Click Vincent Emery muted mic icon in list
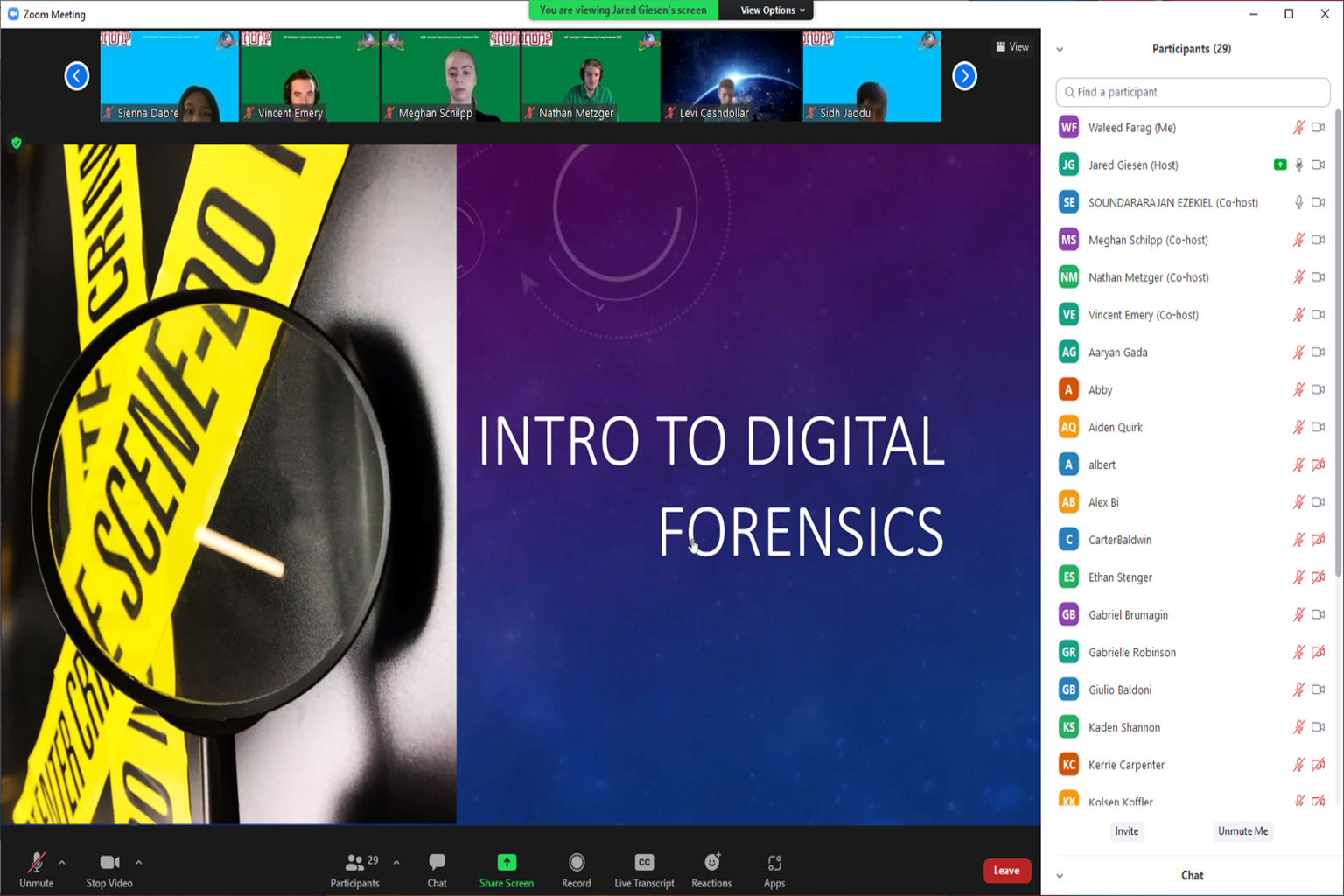This screenshot has height=896, width=1344. (x=1299, y=315)
